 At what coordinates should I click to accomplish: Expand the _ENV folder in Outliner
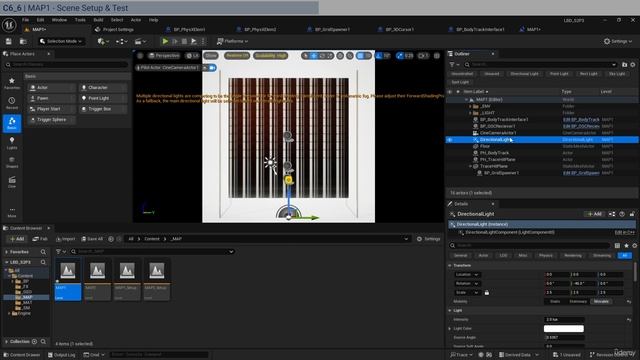point(470,106)
